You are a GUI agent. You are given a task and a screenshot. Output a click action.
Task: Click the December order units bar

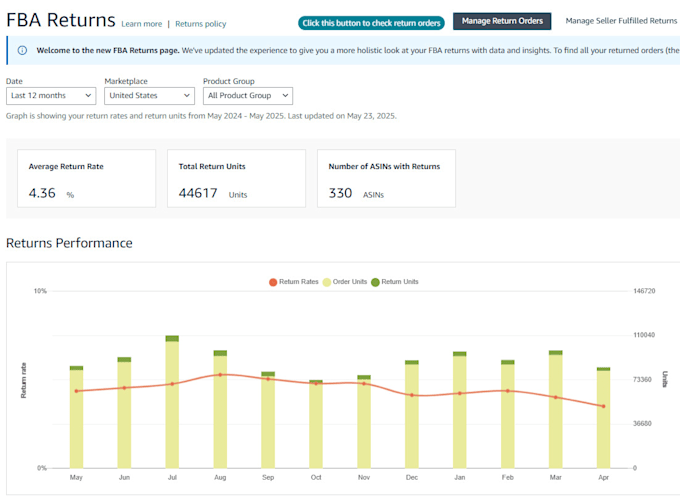[x=412, y=416]
